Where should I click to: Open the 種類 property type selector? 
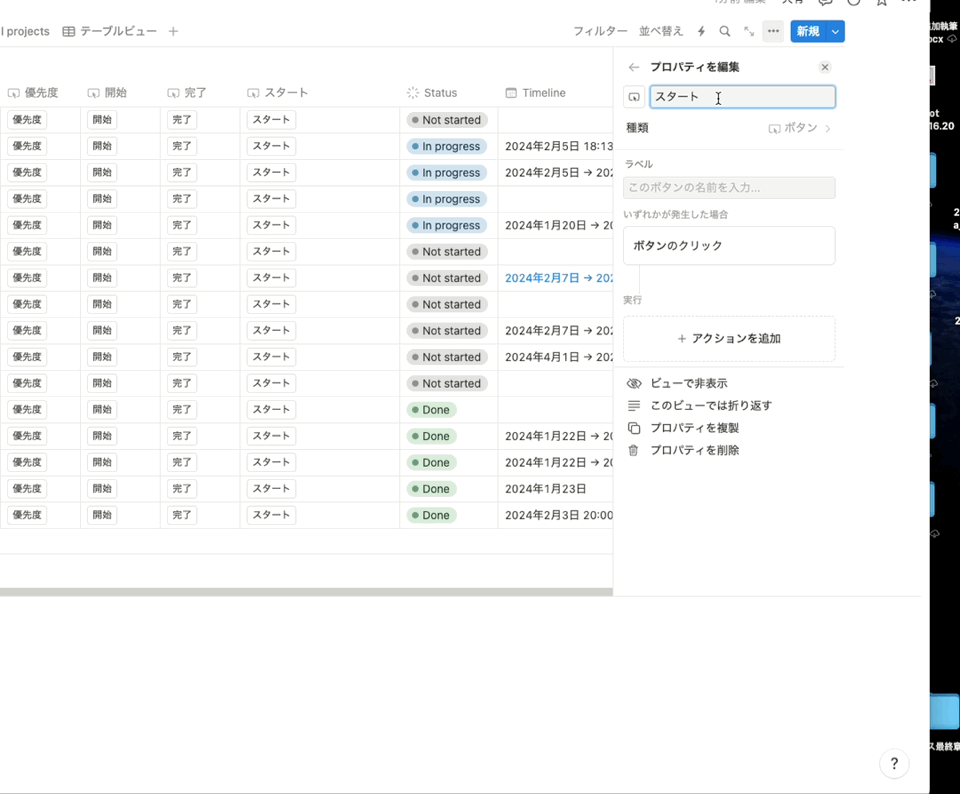pyautogui.click(x=799, y=128)
